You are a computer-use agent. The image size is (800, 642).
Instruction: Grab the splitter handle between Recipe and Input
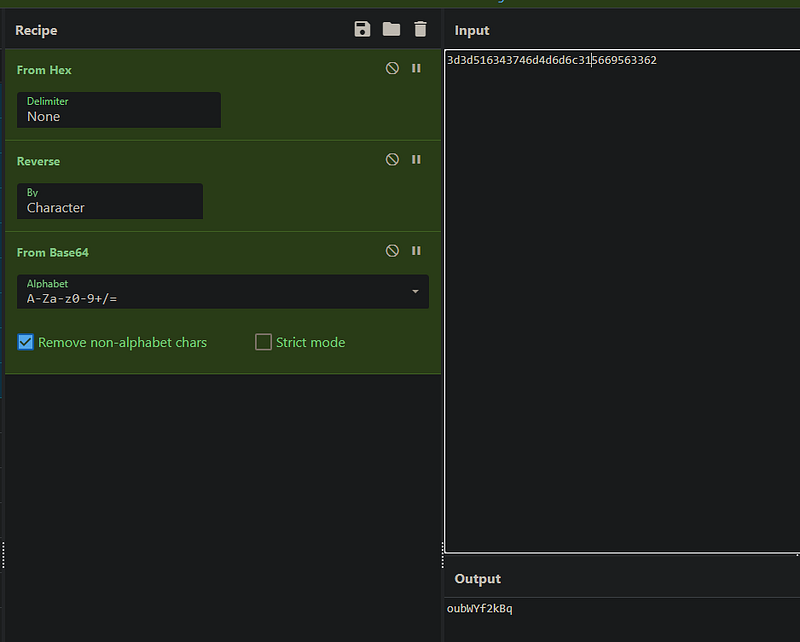click(442, 555)
